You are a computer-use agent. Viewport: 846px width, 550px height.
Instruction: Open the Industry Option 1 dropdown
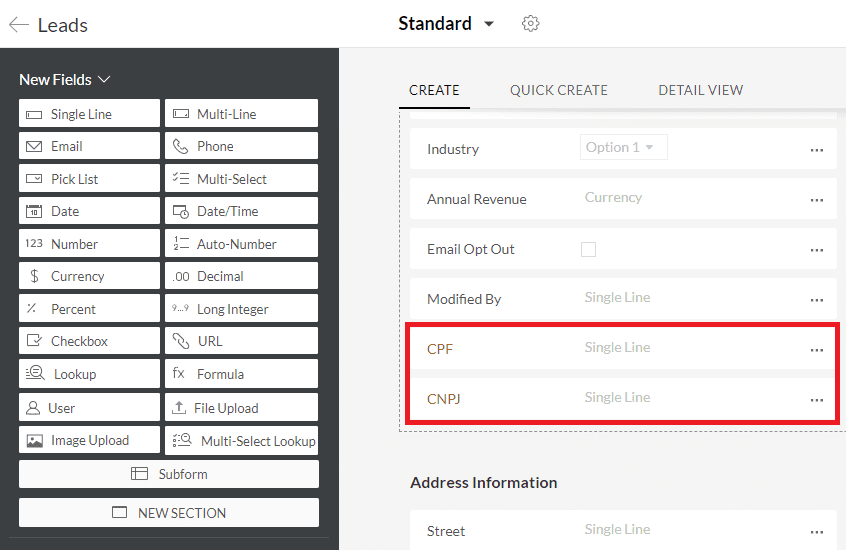624,148
